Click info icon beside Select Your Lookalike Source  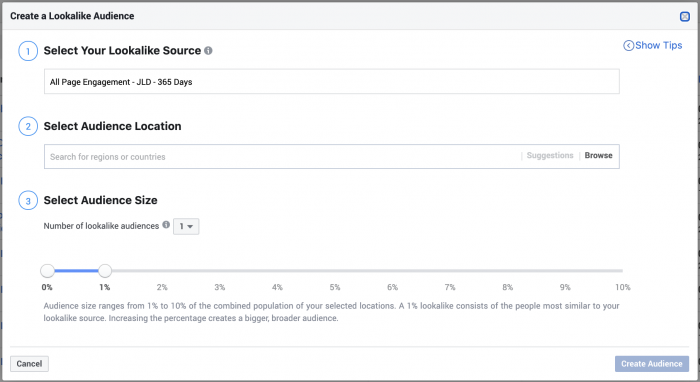pyautogui.click(x=208, y=51)
